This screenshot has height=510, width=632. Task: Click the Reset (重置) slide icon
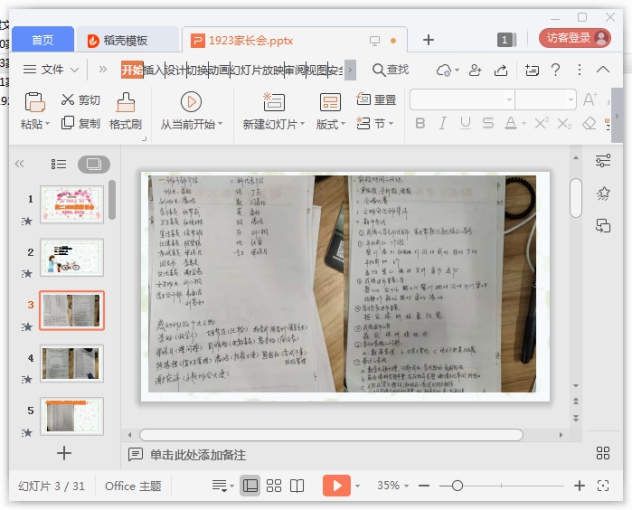(364, 100)
